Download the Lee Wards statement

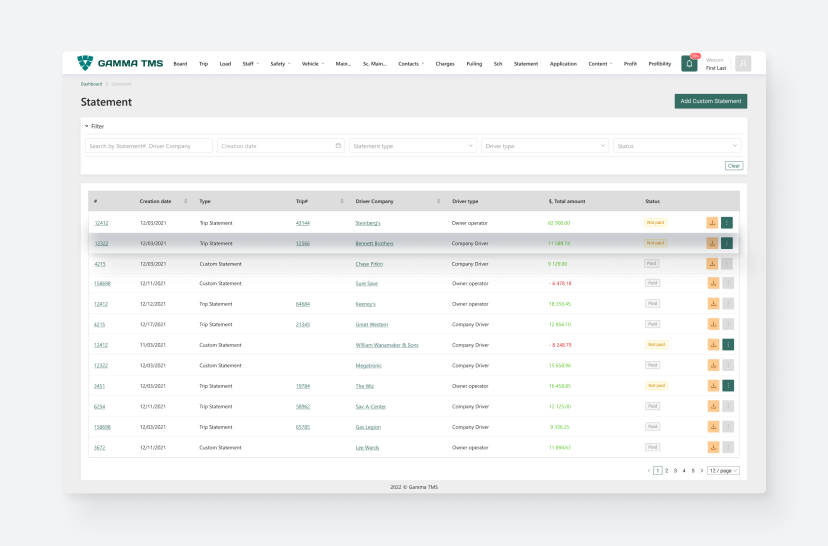tap(712, 447)
